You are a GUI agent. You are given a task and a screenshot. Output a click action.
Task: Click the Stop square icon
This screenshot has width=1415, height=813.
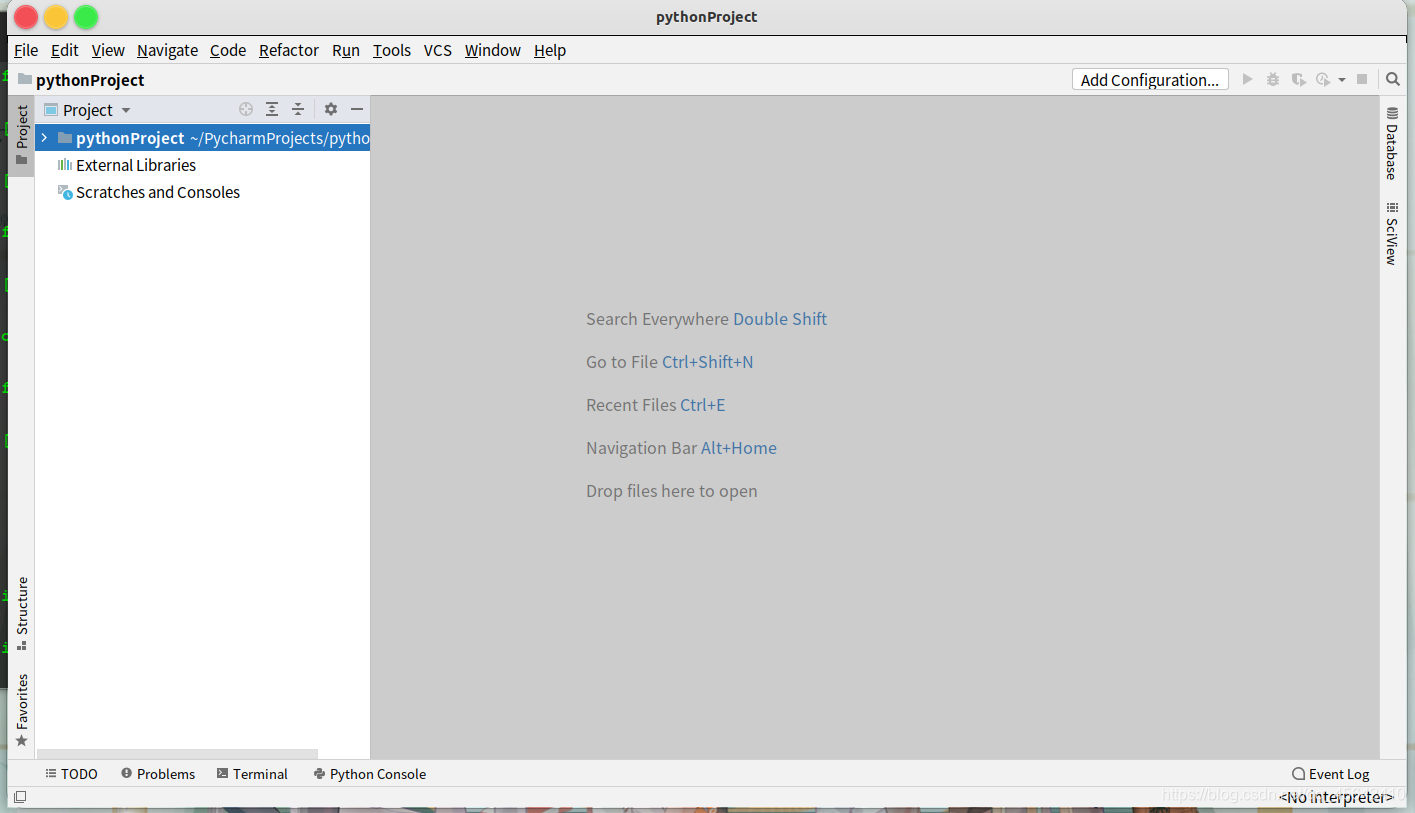point(1362,79)
